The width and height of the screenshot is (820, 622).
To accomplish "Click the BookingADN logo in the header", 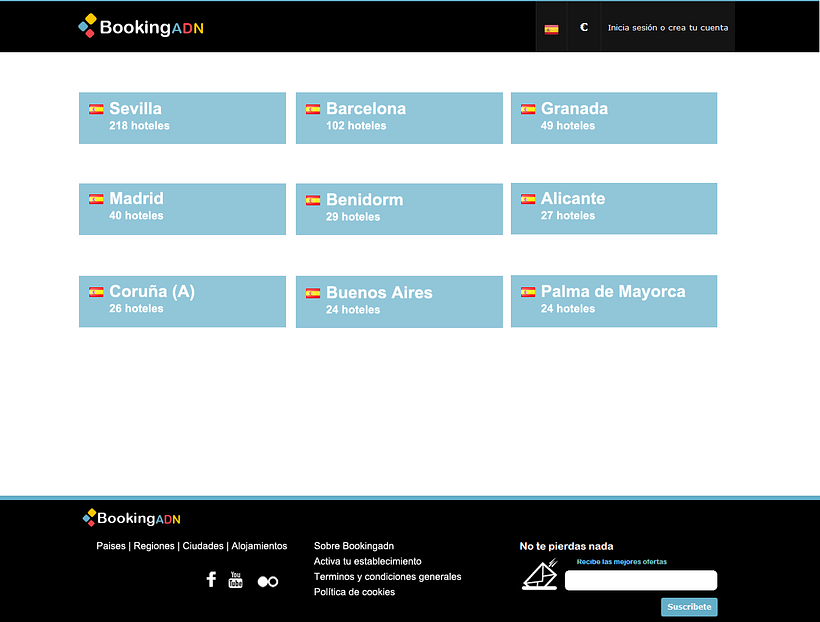I will (x=140, y=27).
